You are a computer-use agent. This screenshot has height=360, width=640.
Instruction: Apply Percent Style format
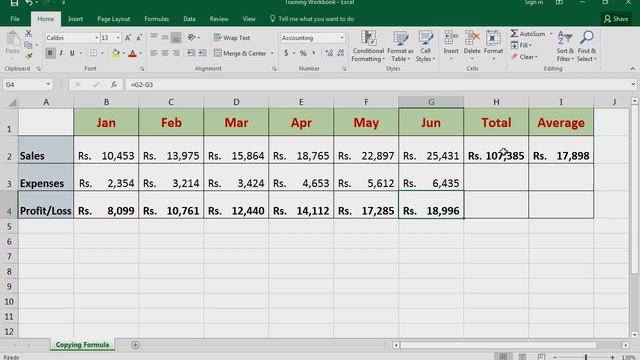point(303,53)
